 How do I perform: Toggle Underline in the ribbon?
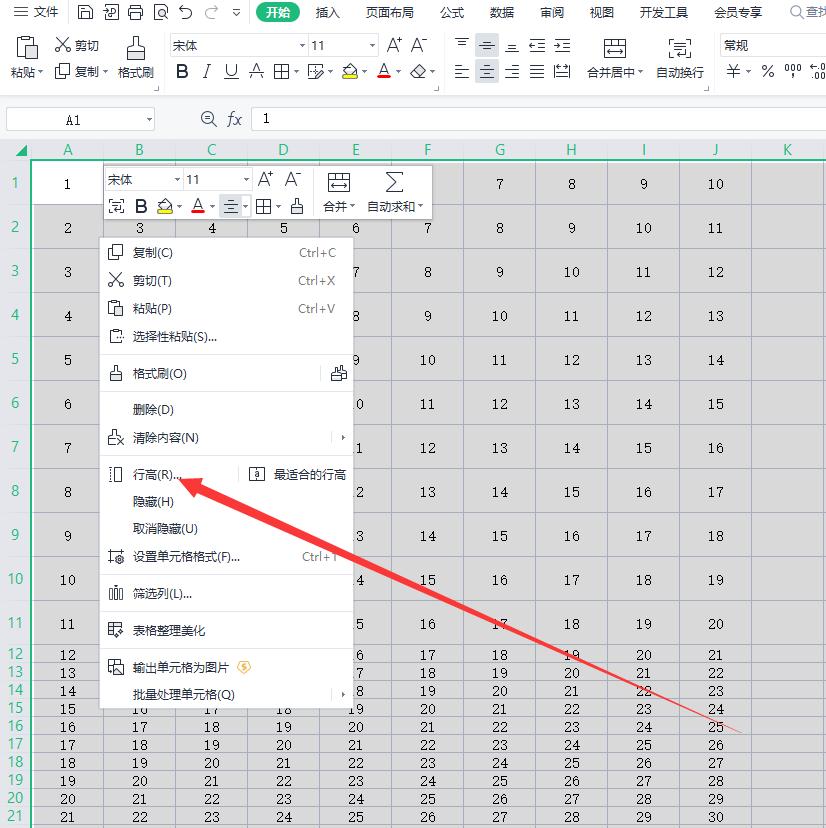[x=231, y=71]
